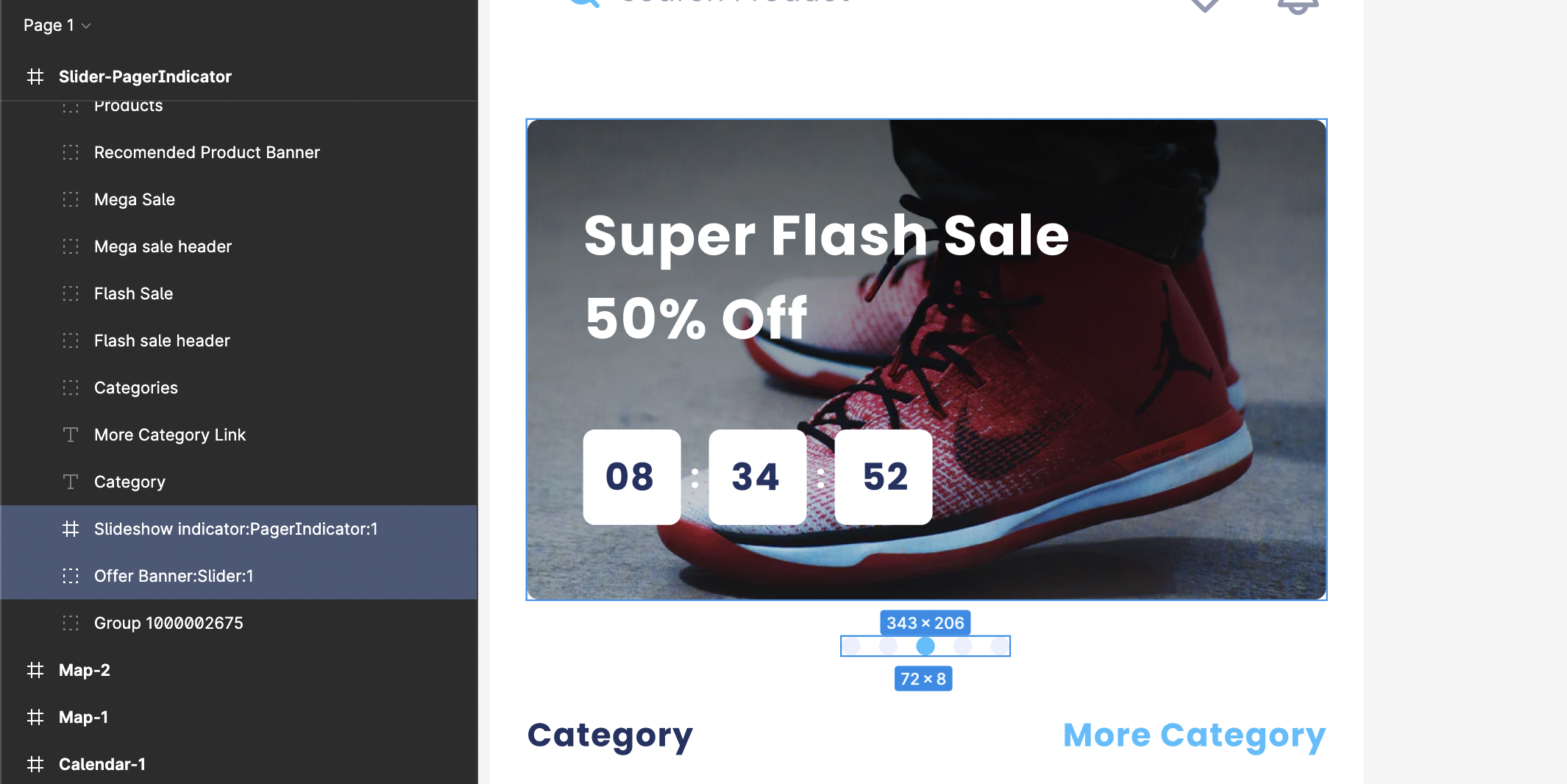This screenshot has height=784, width=1567.
Task: Click frame icon of Slideshow indicator layer
Action: point(71,529)
